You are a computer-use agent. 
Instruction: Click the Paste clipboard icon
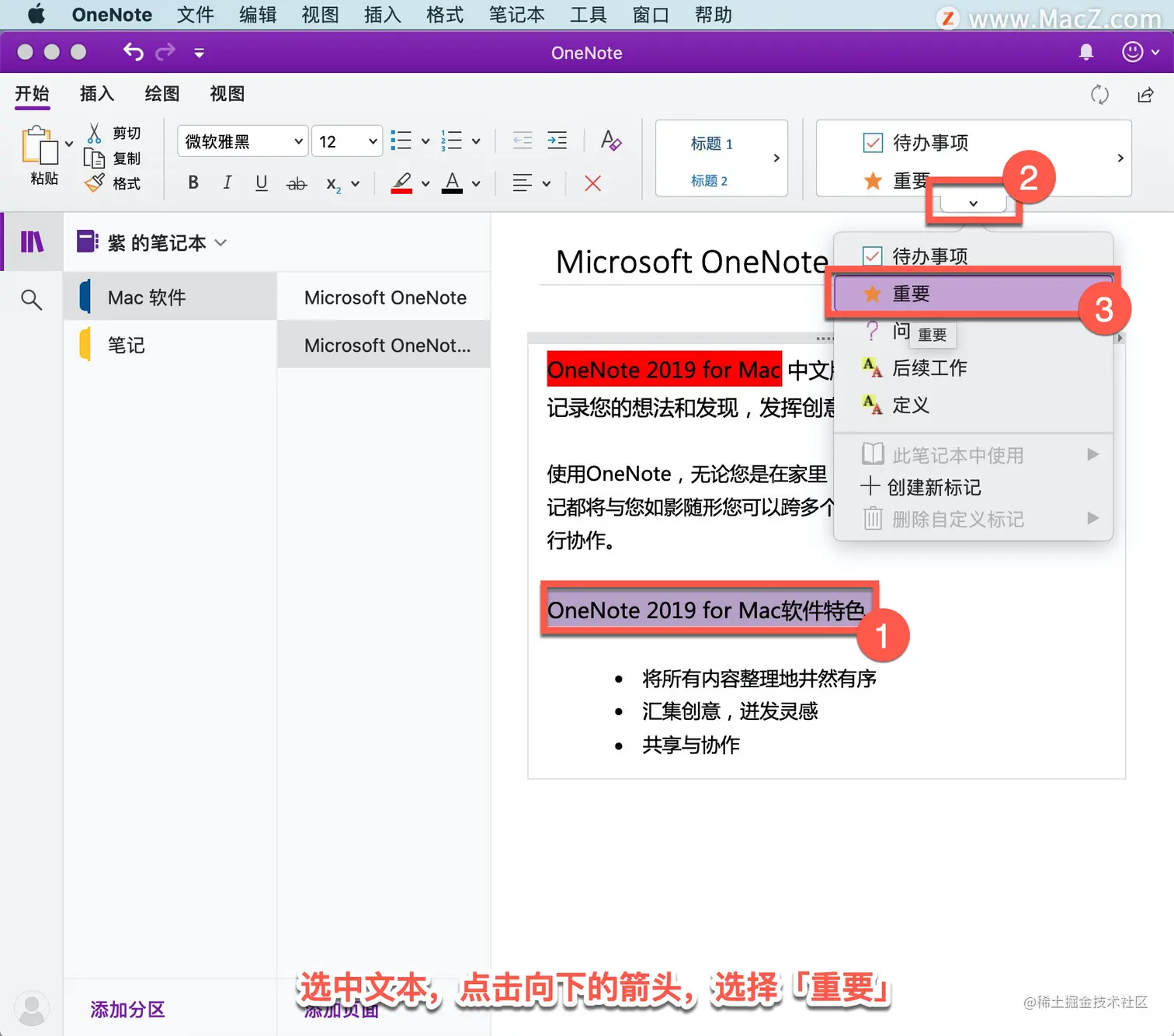[40, 145]
